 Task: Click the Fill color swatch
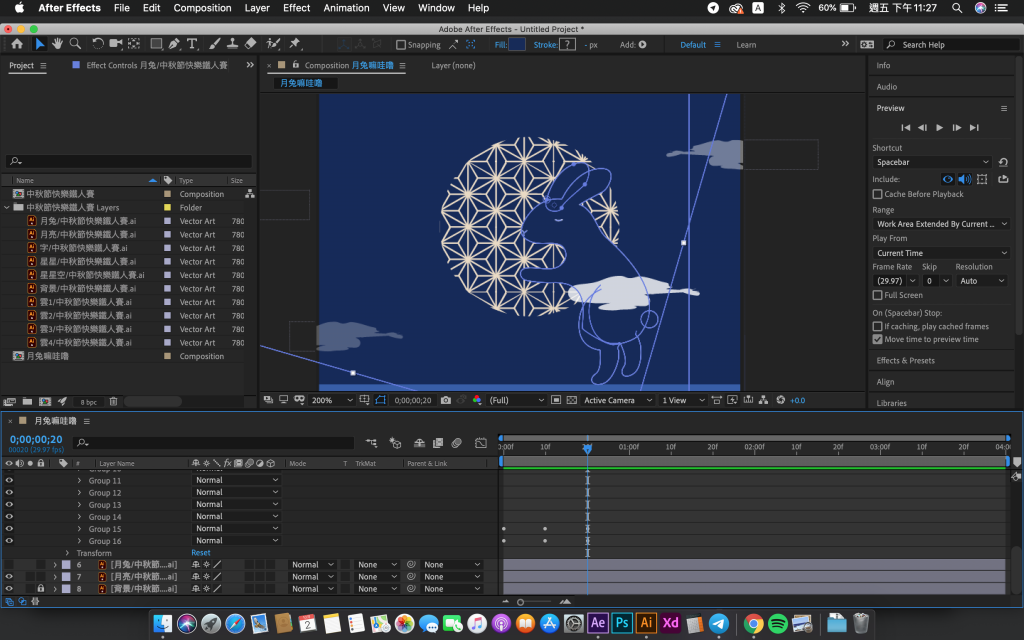tap(517, 45)
